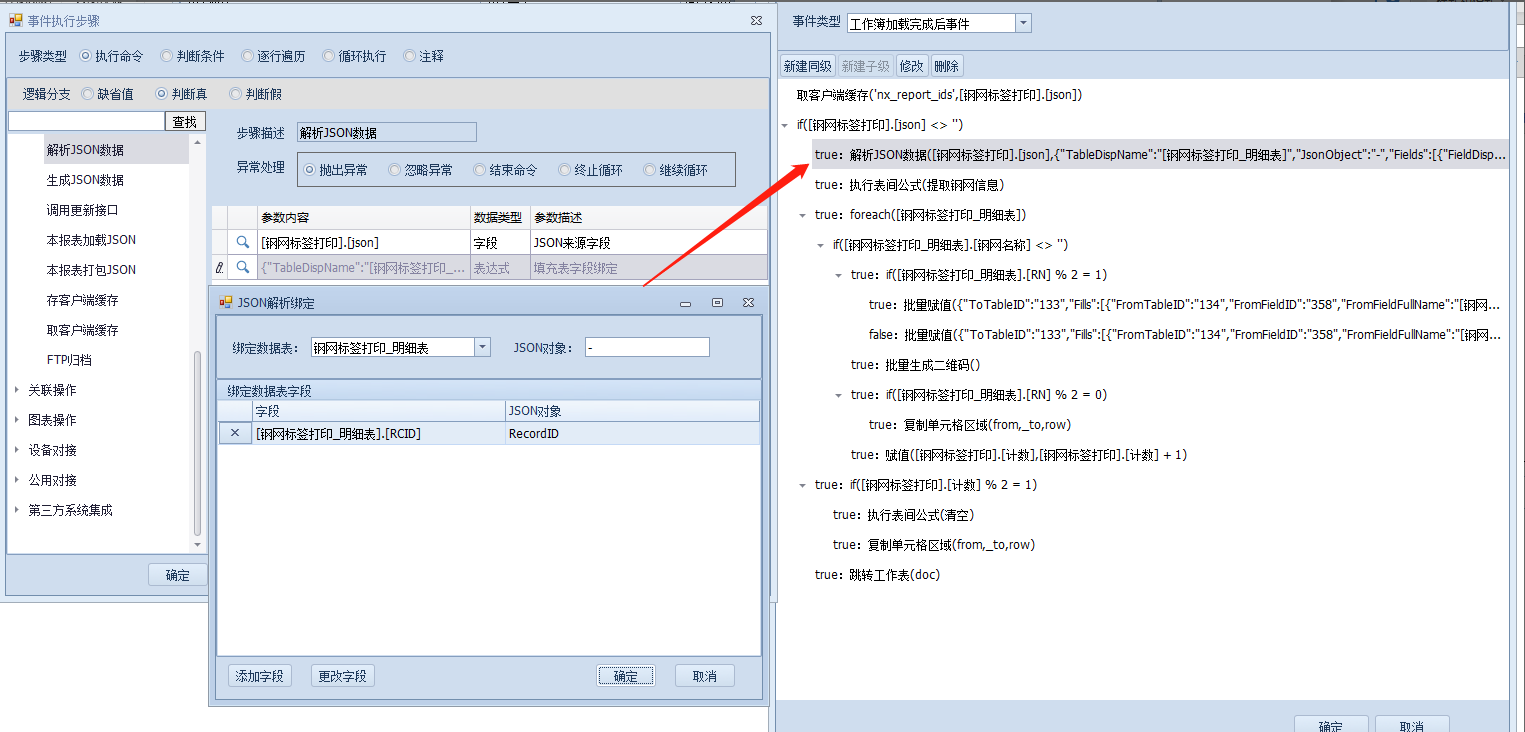Close the 事件执行步骤 window
Image resolution: width=1525 pixels, height=732 pixels.
coord(756,20)
